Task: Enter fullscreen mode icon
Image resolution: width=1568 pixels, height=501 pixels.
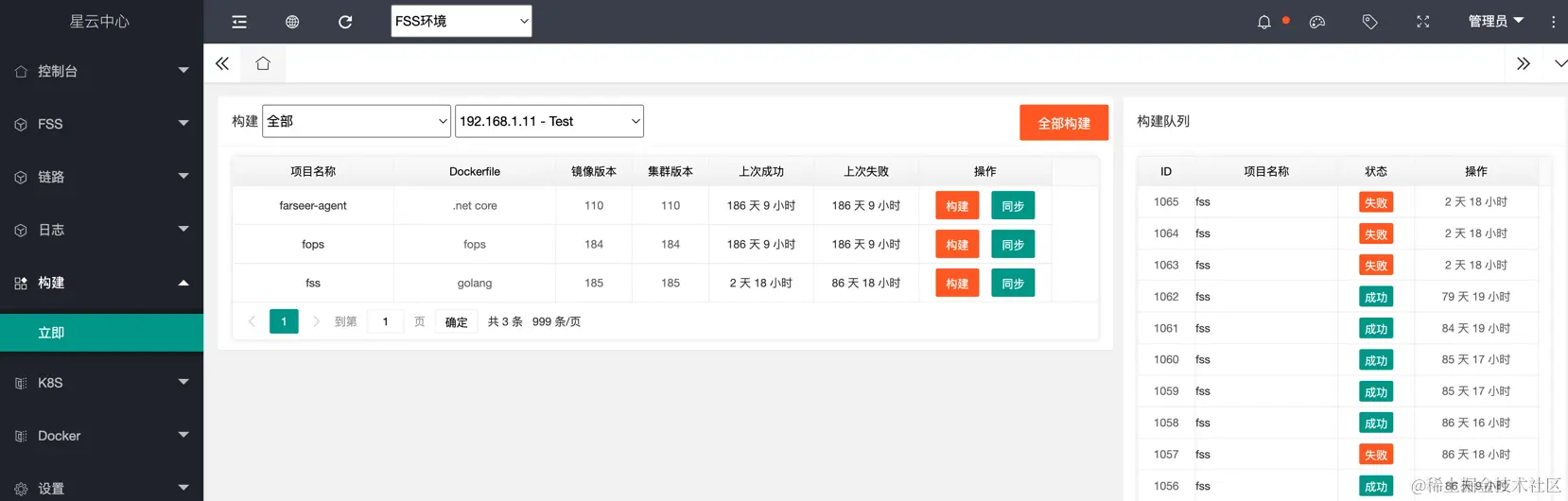Action: tap(1423, 22)
